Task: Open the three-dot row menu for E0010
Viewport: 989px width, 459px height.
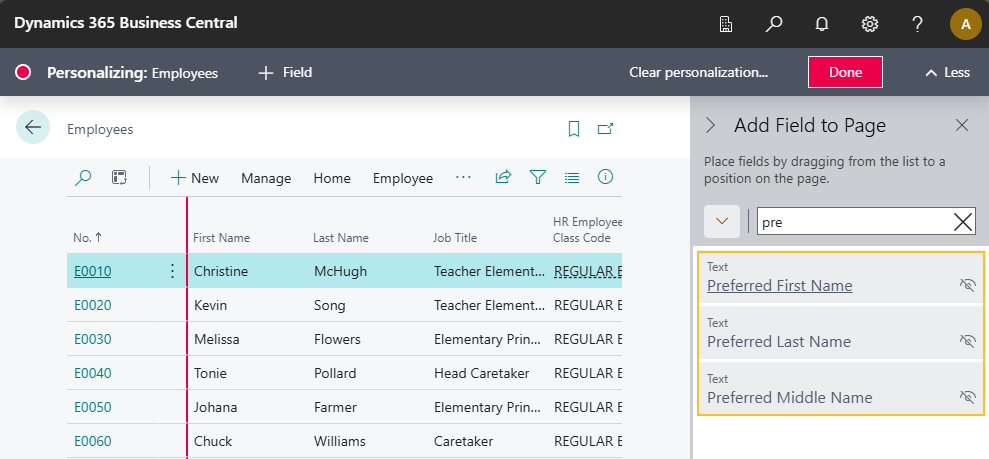Action: 172,271
